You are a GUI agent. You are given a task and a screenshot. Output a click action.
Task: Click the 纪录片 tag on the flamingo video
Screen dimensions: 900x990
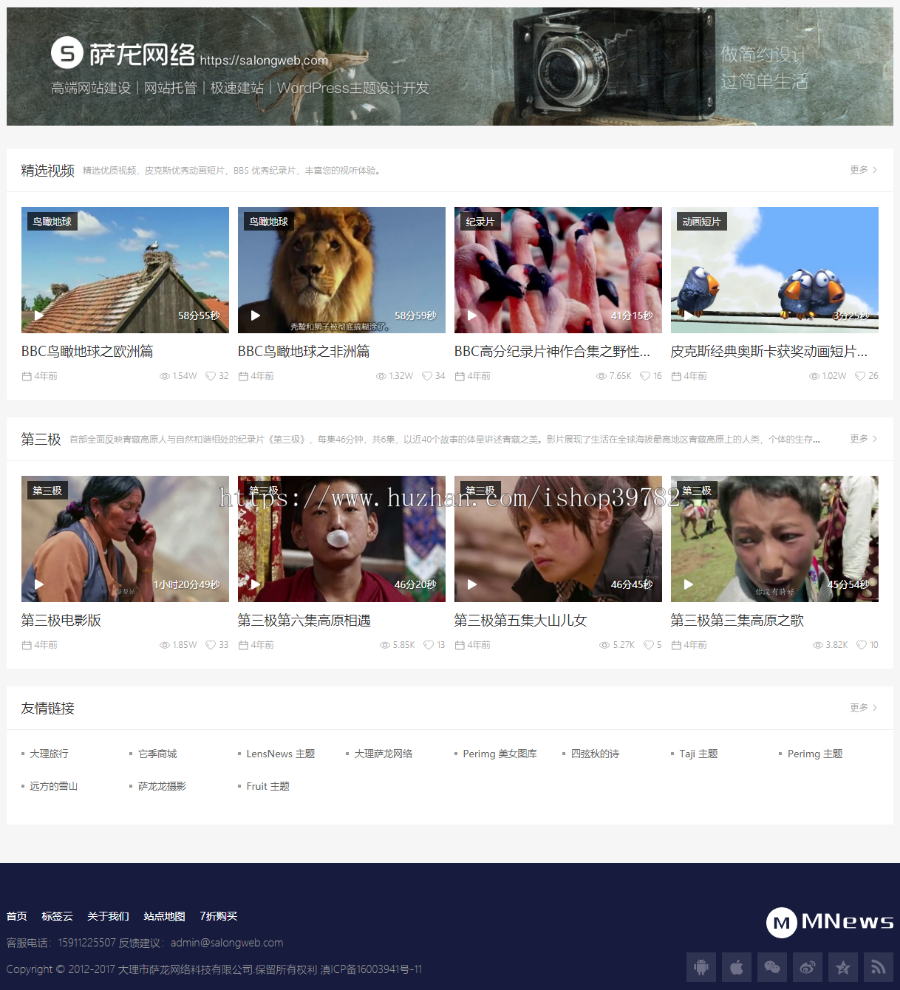[480, 222]
